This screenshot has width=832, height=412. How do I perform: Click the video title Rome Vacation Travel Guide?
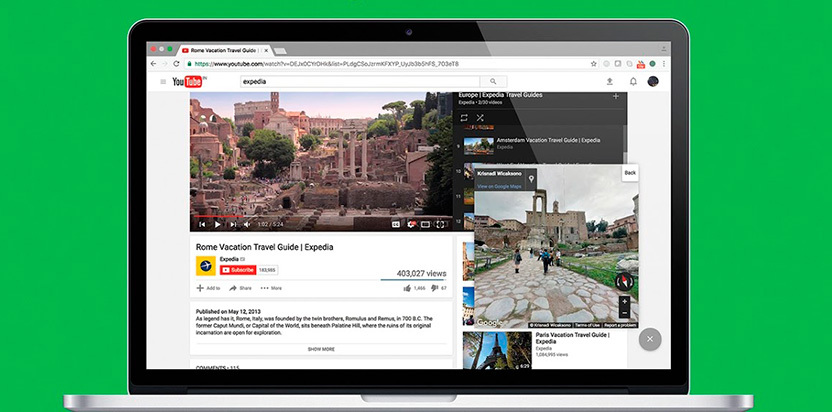tap(265, 247)
